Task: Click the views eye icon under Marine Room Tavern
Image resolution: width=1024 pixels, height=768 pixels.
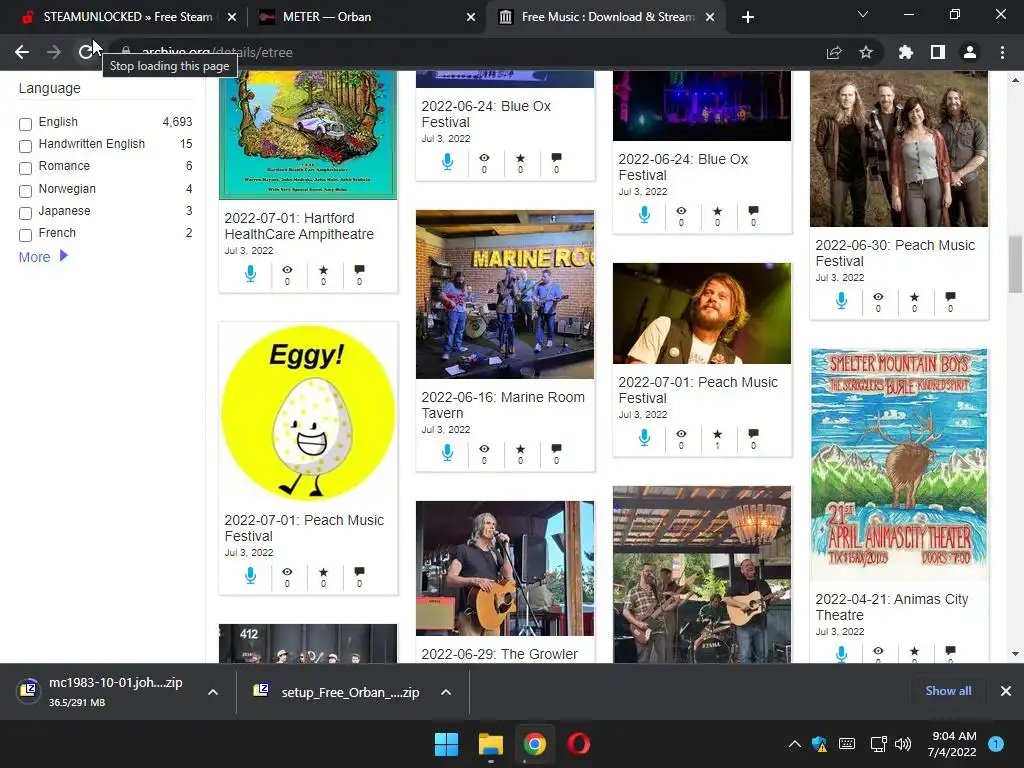Action: (x=484, y=449)
